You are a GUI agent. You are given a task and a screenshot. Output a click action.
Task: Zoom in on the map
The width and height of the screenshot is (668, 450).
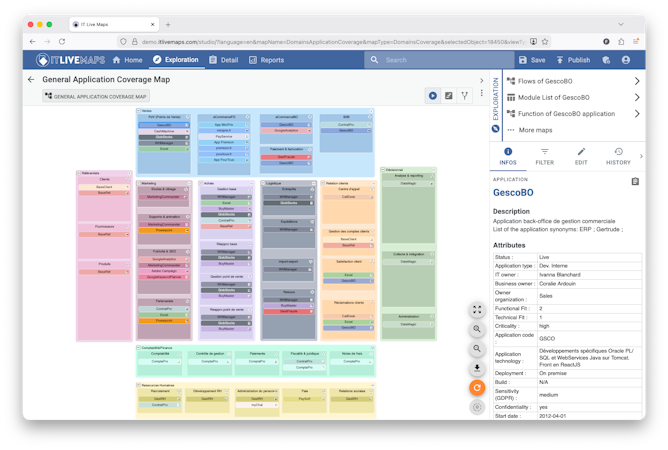477,329
